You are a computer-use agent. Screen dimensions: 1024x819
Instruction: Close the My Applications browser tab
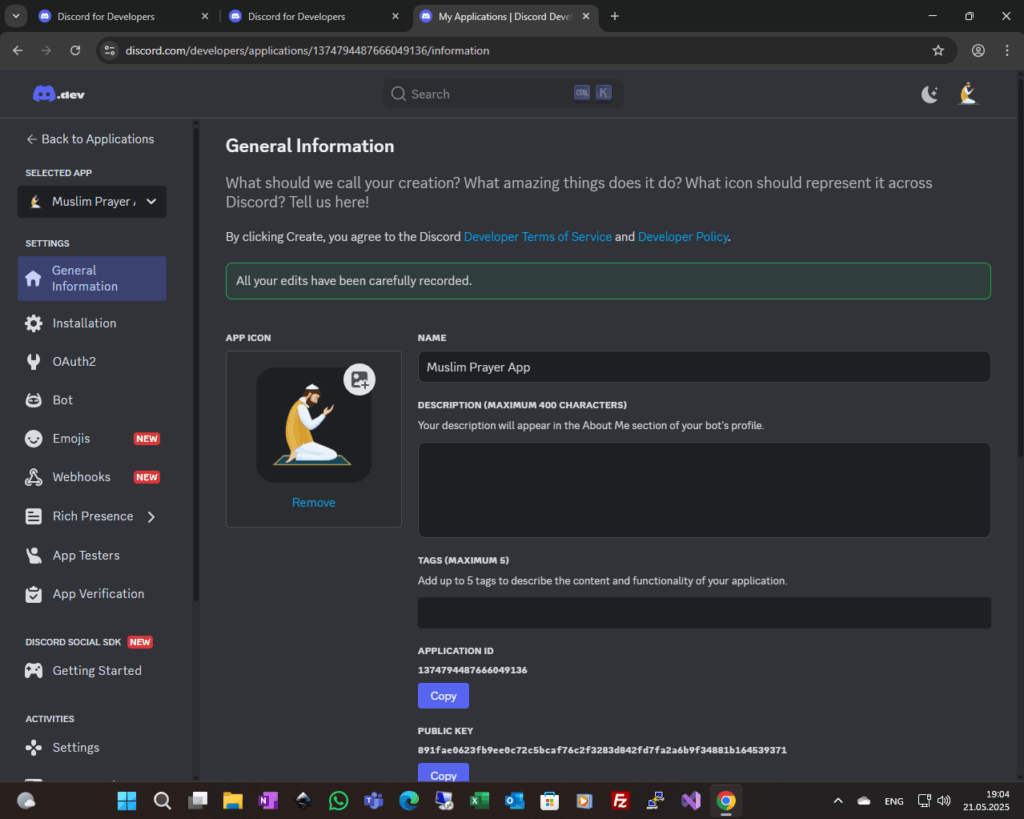[586, 16]
